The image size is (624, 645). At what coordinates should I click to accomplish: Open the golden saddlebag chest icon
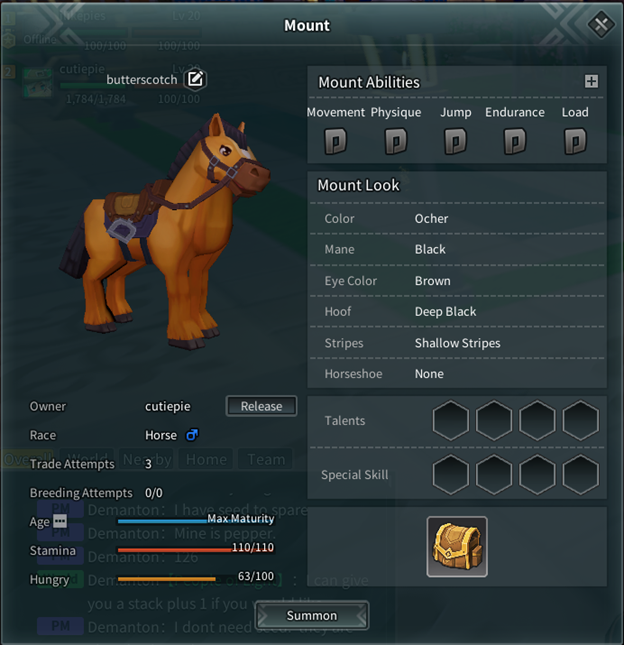coord(457,547)
